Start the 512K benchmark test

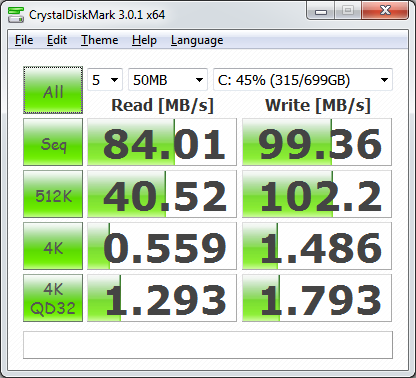tap(53, 194)
